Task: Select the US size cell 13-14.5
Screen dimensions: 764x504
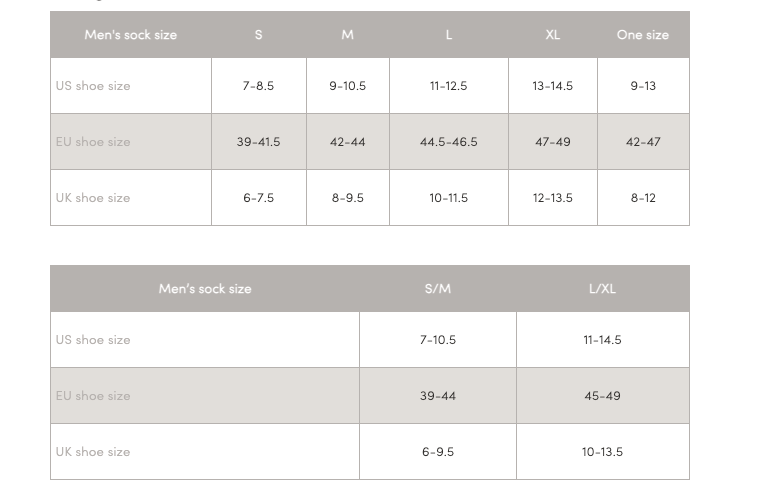Action: pos(553,86)
